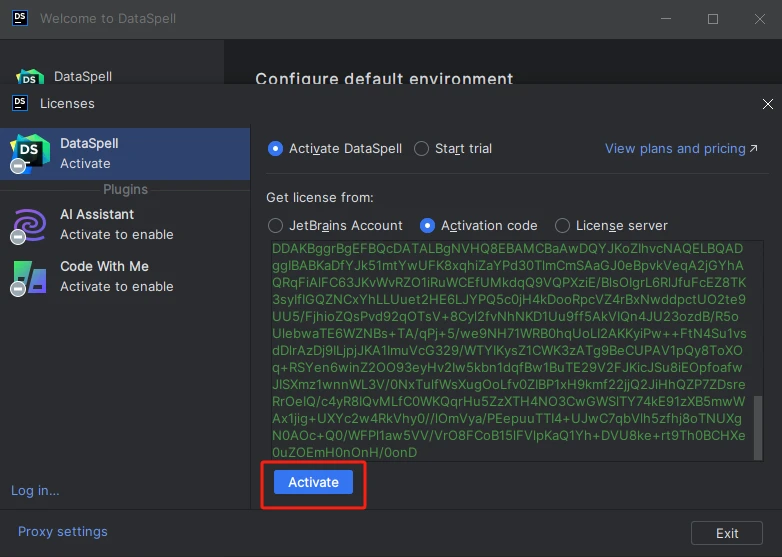Select Activation code license source
Viewport: 782px width, 557px height.
(x=428, y=226)
